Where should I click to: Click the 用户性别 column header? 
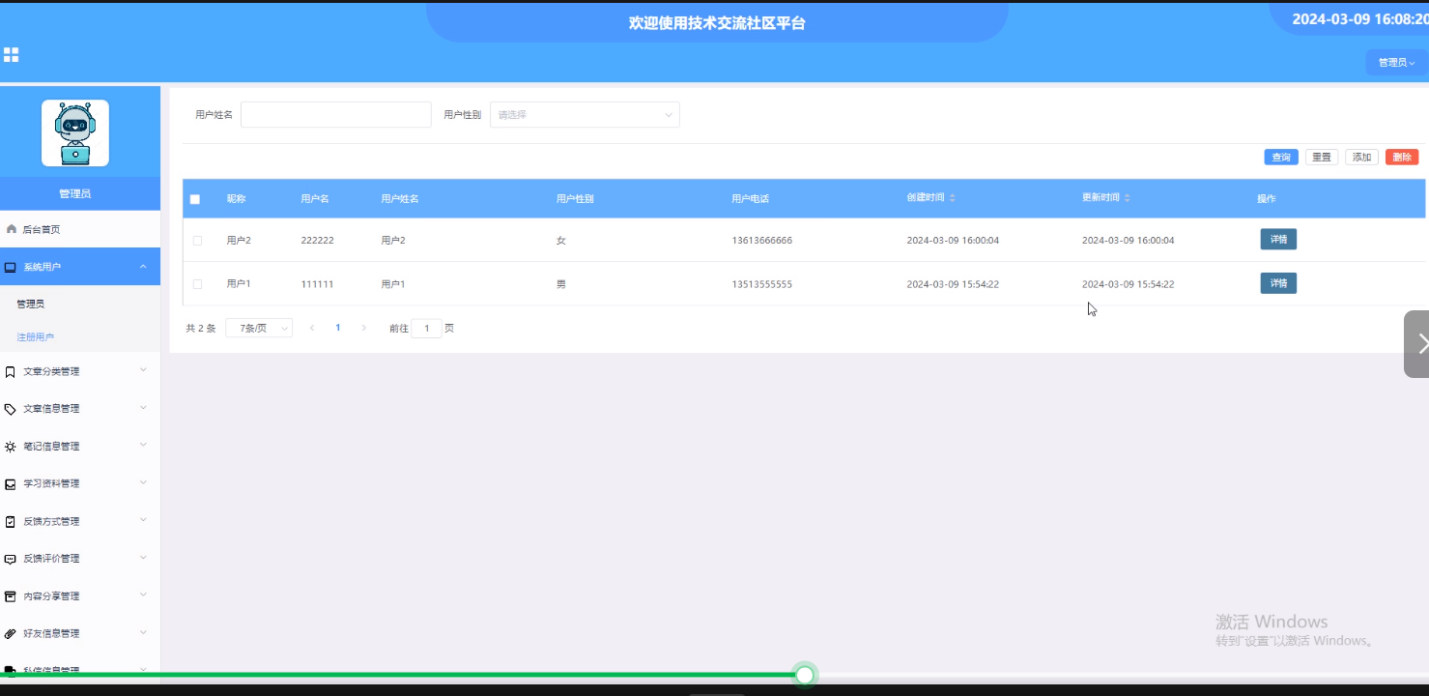point(575,199)
